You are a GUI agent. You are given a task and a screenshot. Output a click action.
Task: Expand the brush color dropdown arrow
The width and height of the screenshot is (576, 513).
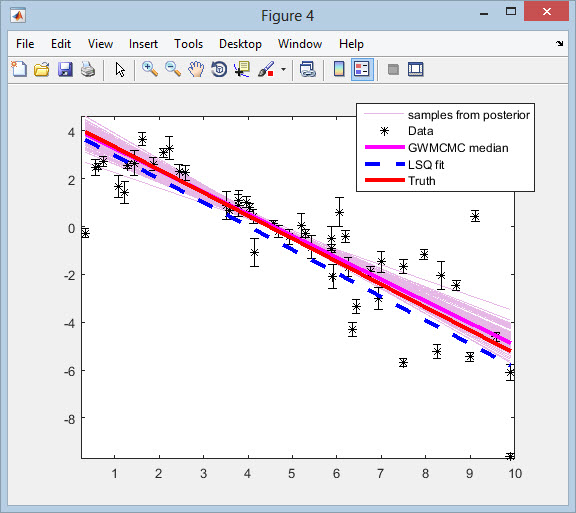tap(283, 69)
